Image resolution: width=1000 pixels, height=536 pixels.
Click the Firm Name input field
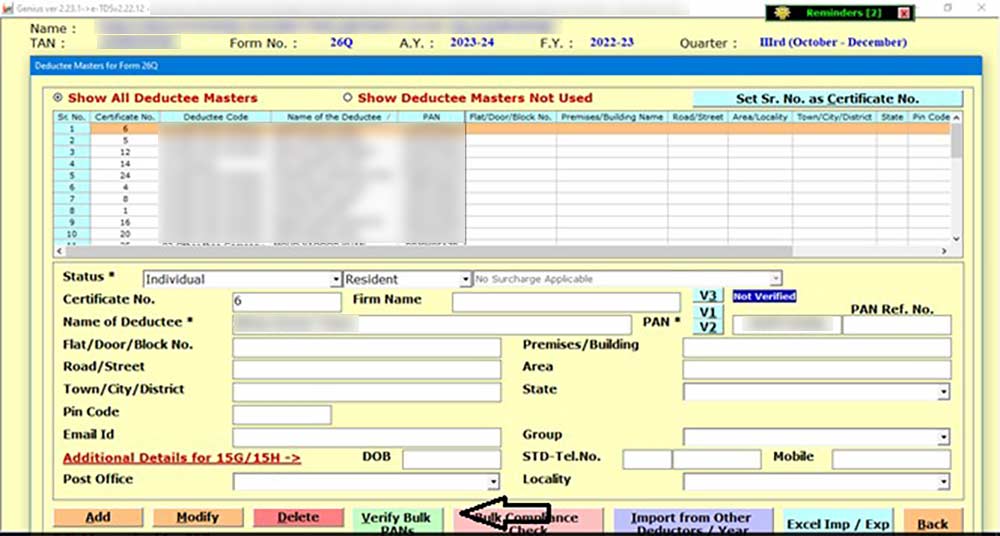[x=566, y=302]
